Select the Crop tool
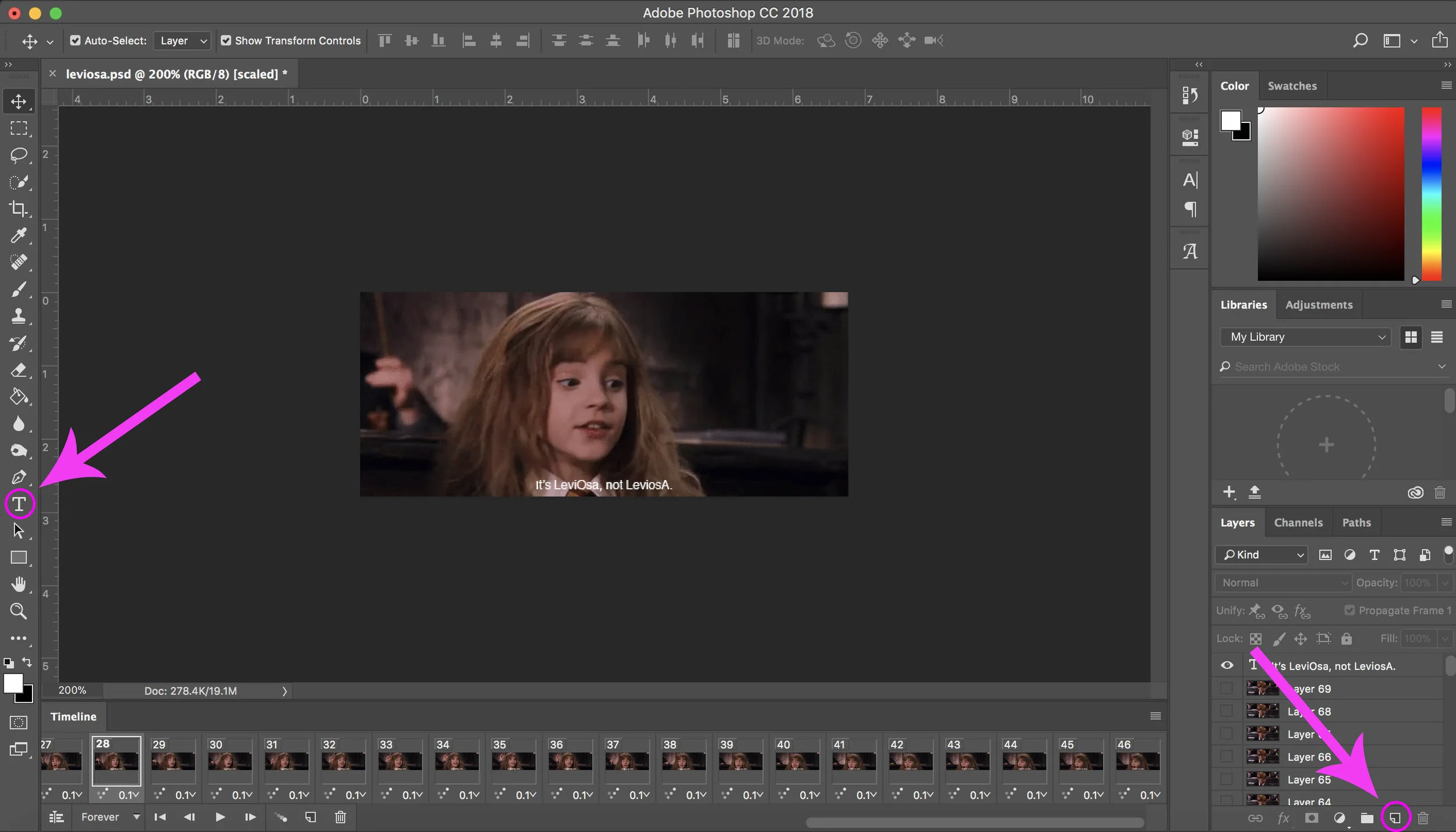1456x832 pixels. tap(19, 209)
